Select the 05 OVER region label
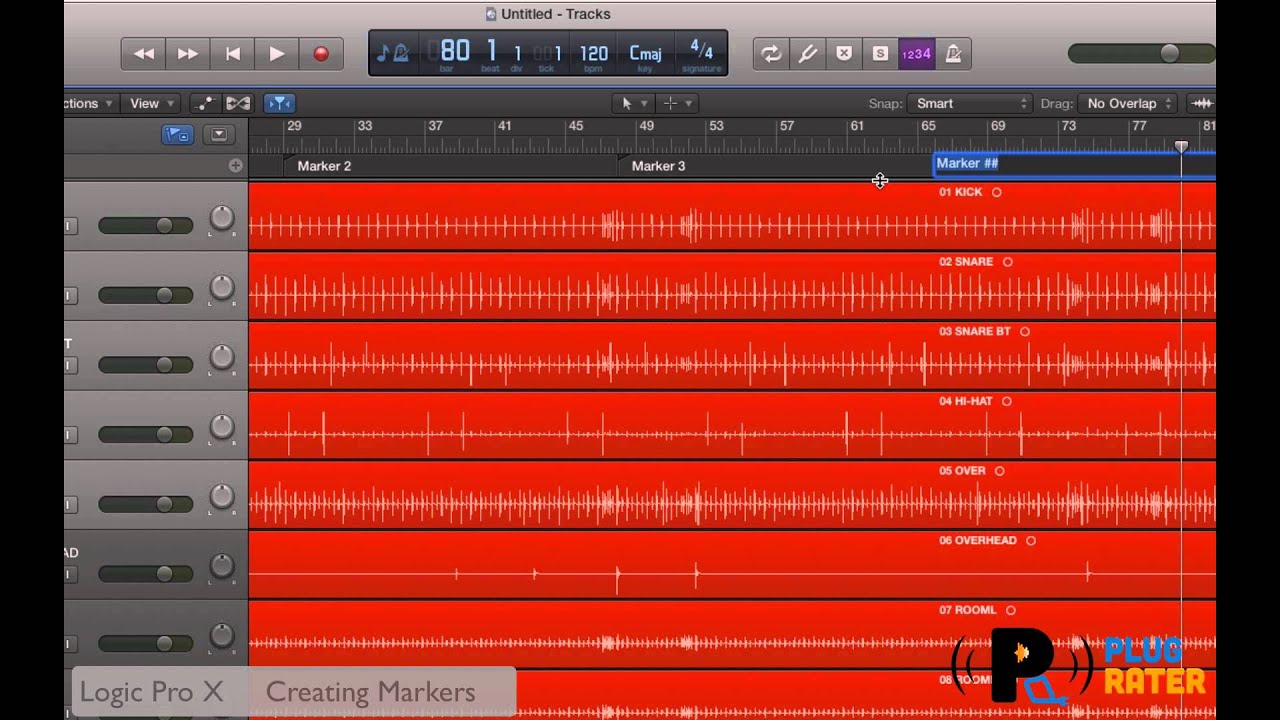This screenshot has height=720, width=1280. [962, 471]
